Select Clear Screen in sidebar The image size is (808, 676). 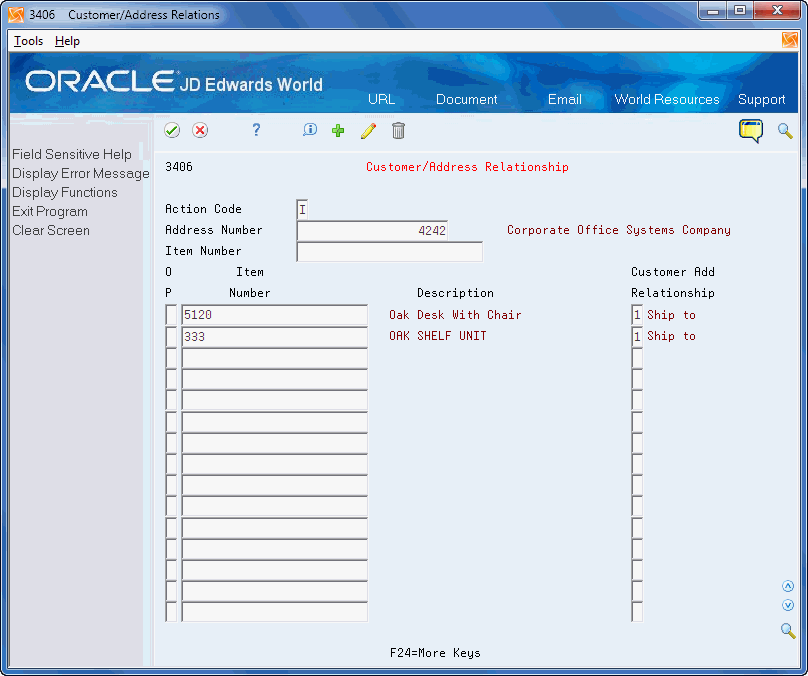pos(51,230)
